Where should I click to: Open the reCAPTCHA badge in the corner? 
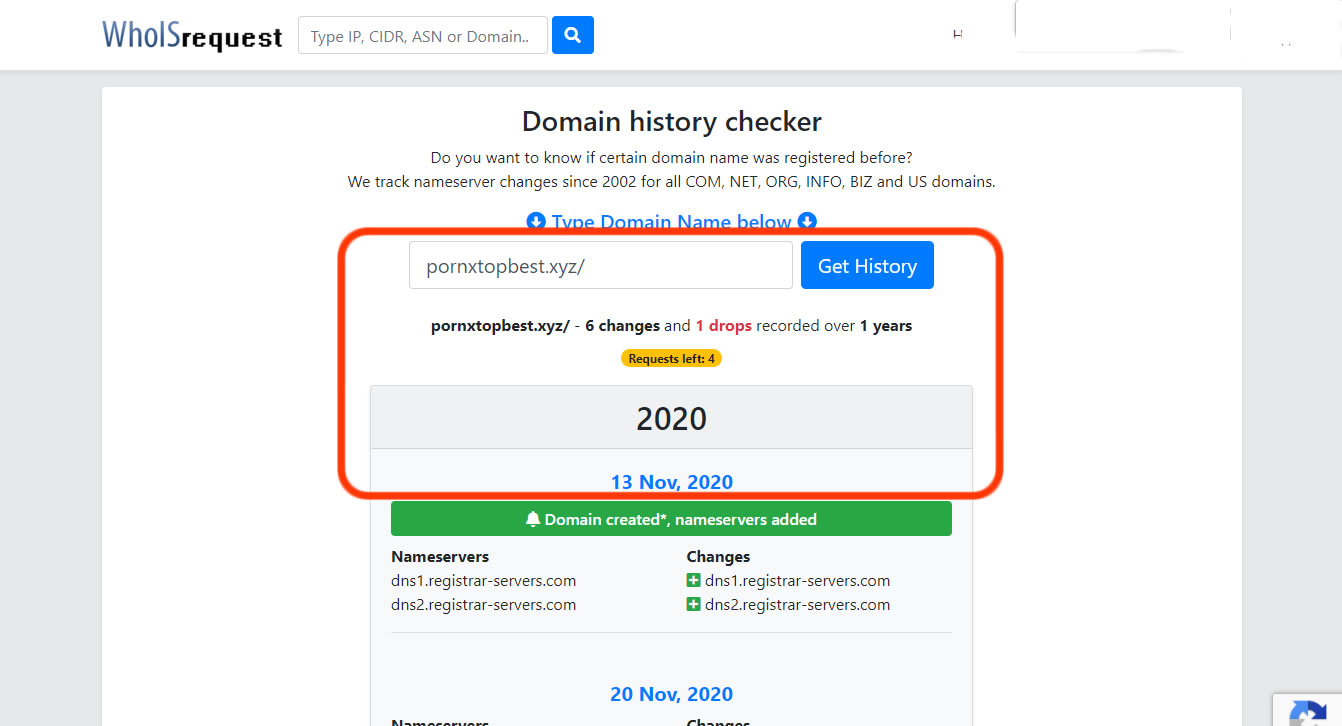tap(1308, 710)
